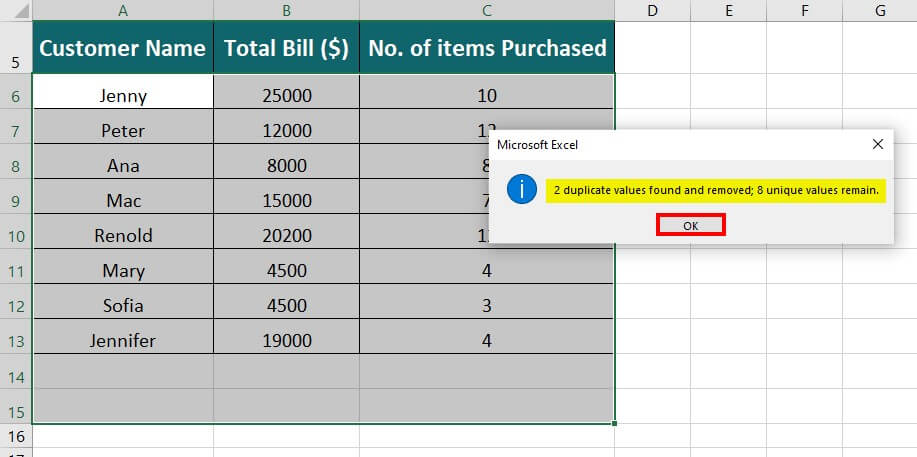Image resolution: width=917 pixels, height=457 pixels.
Task: Select row 6 header
Action: pyautogui.click(x=16, y=91)
